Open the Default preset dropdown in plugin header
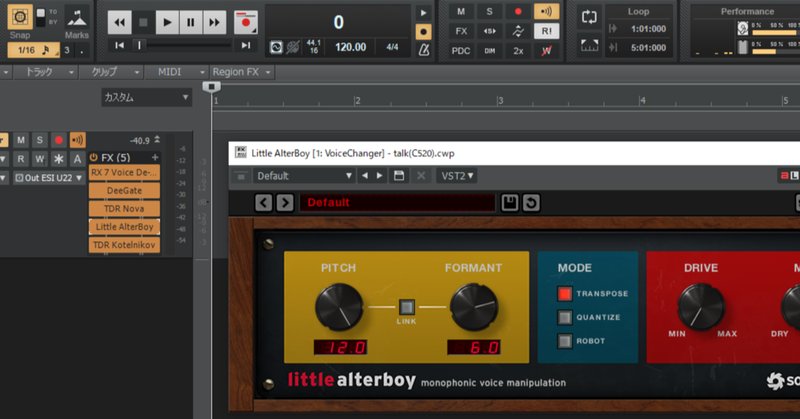The width and height of the screenshot is (800, 419). (304, 176)
